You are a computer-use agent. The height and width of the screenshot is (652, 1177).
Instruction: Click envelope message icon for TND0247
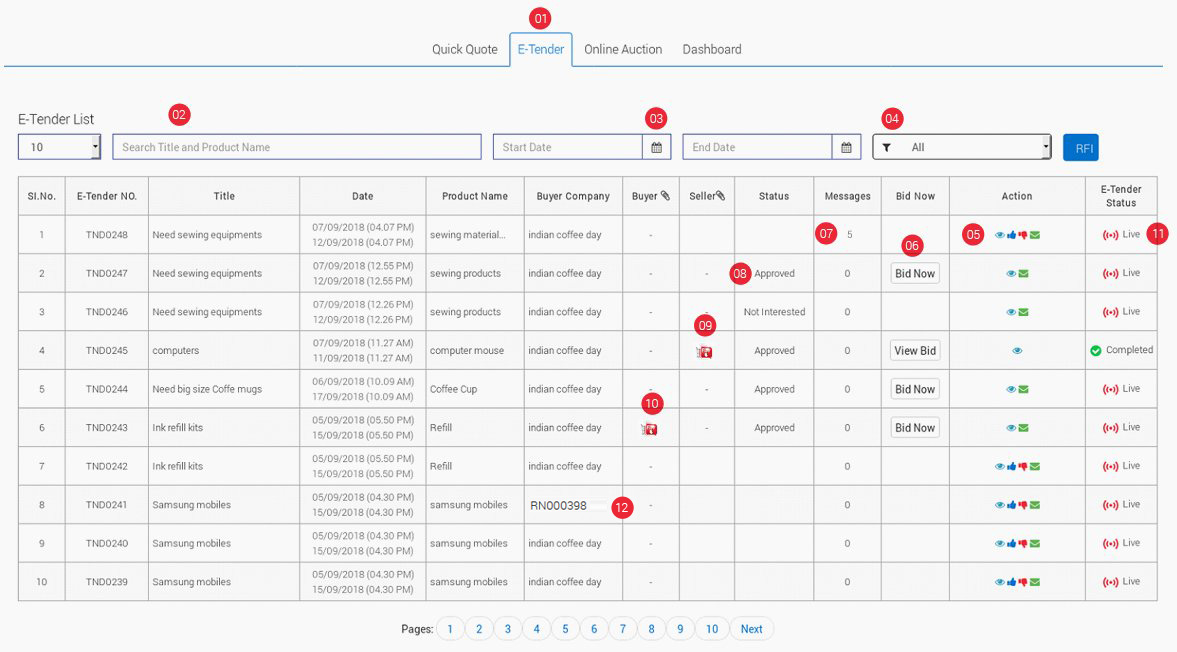point(1023,274)
